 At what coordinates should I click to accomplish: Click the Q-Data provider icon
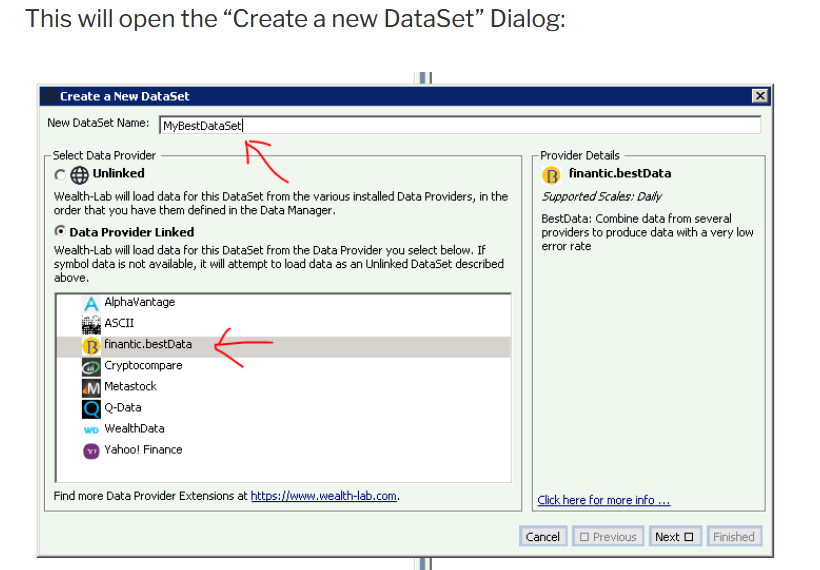[x=91, y=409]
